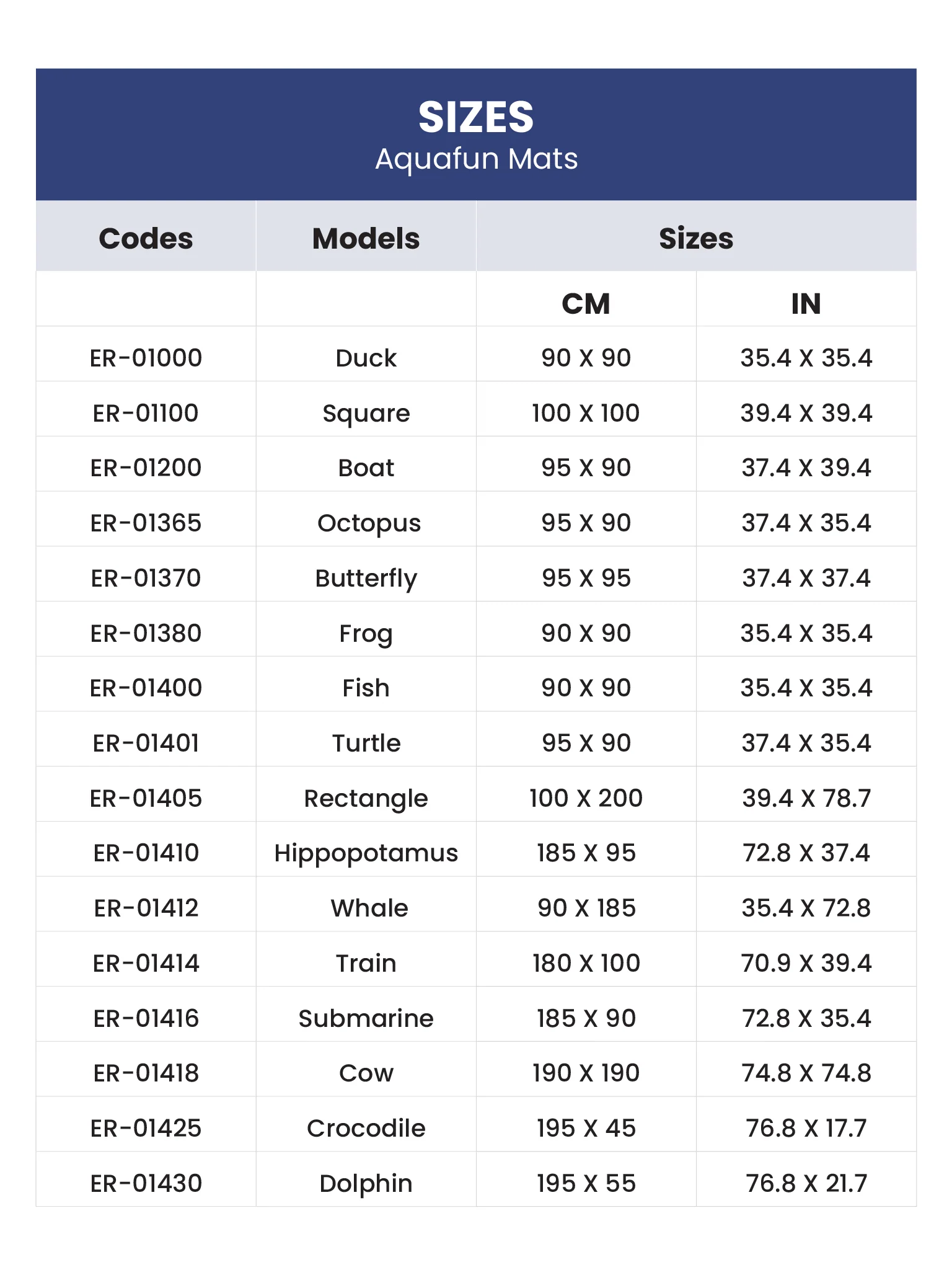This screenshot has width=952, height=1270.
Task: Click the Aquafun Mats subtitle
Action: (x=475, y=159)
